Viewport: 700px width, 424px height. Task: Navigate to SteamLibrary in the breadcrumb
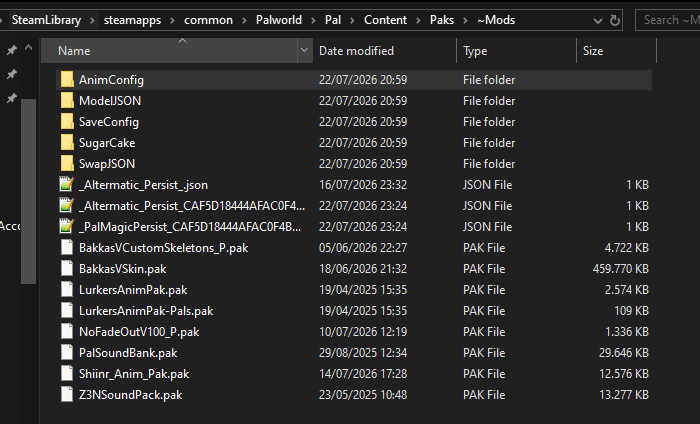click(x=46, y=20)
